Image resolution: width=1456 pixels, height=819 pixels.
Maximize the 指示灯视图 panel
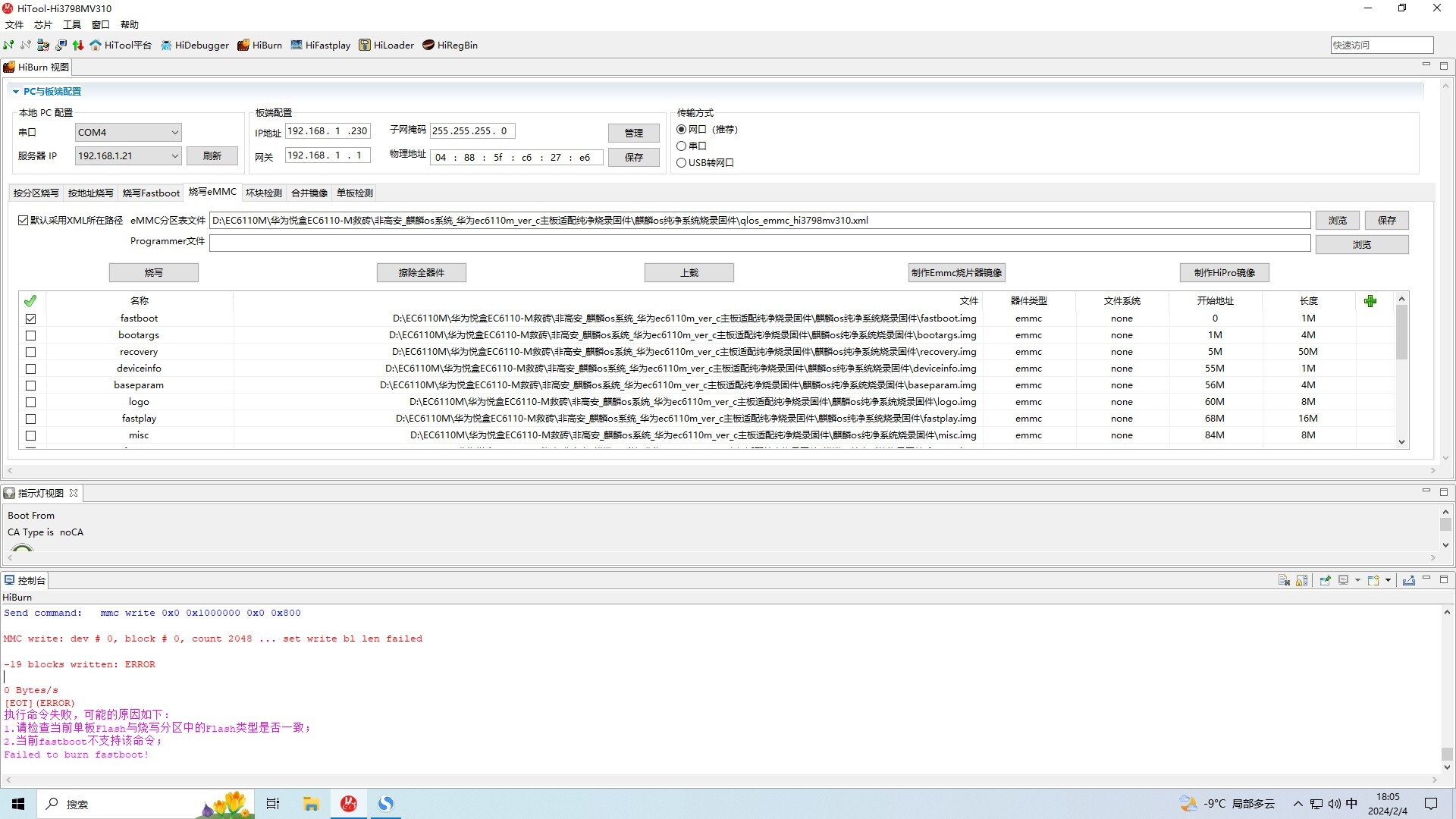click(x=1444, y=492)
